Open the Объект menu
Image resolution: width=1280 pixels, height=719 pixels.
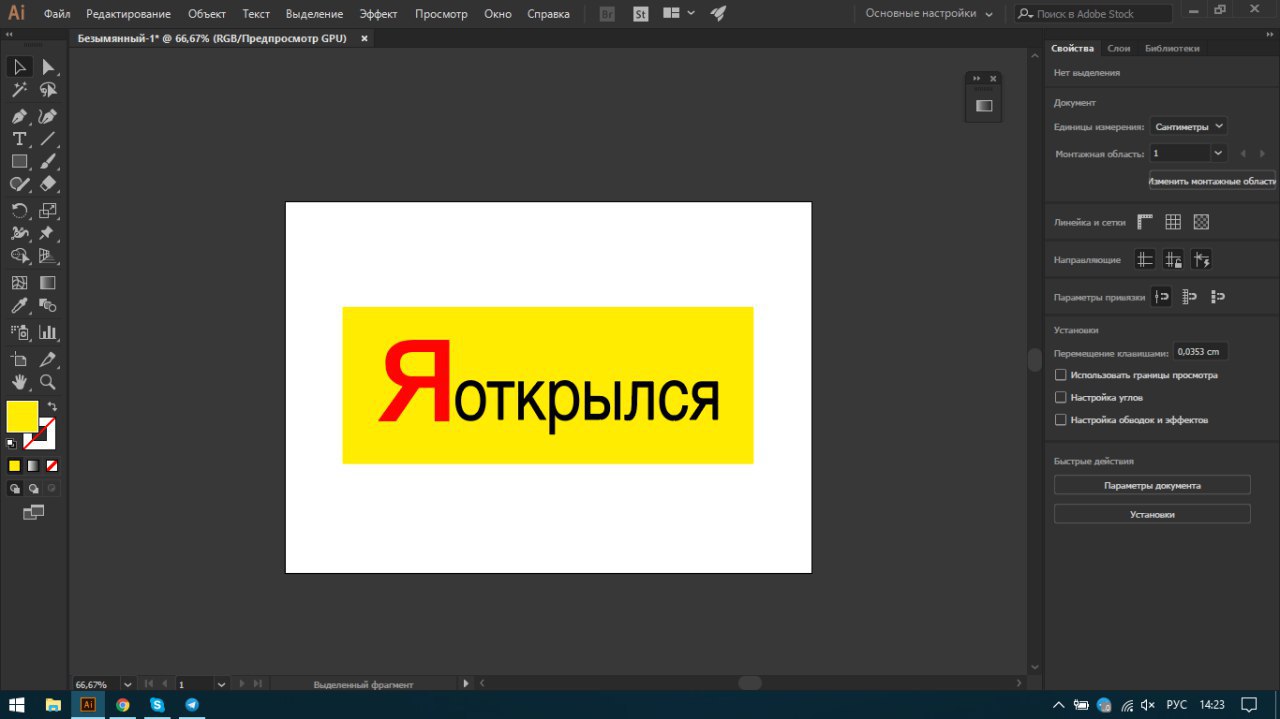207,14
